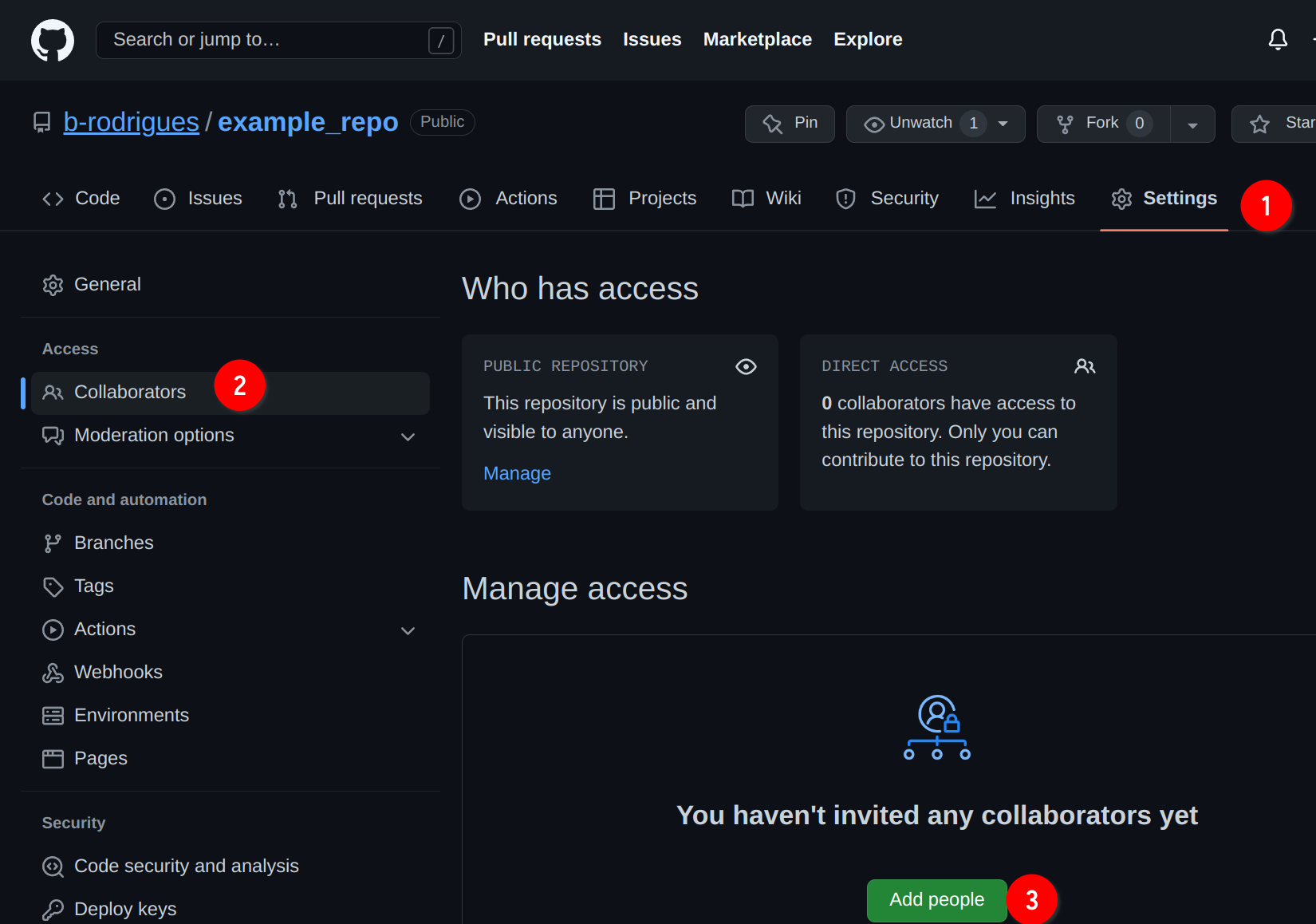Open the Wiki tab
Image resolution: width=1316 pixels, height=924 pixels.
click(766, 199)
